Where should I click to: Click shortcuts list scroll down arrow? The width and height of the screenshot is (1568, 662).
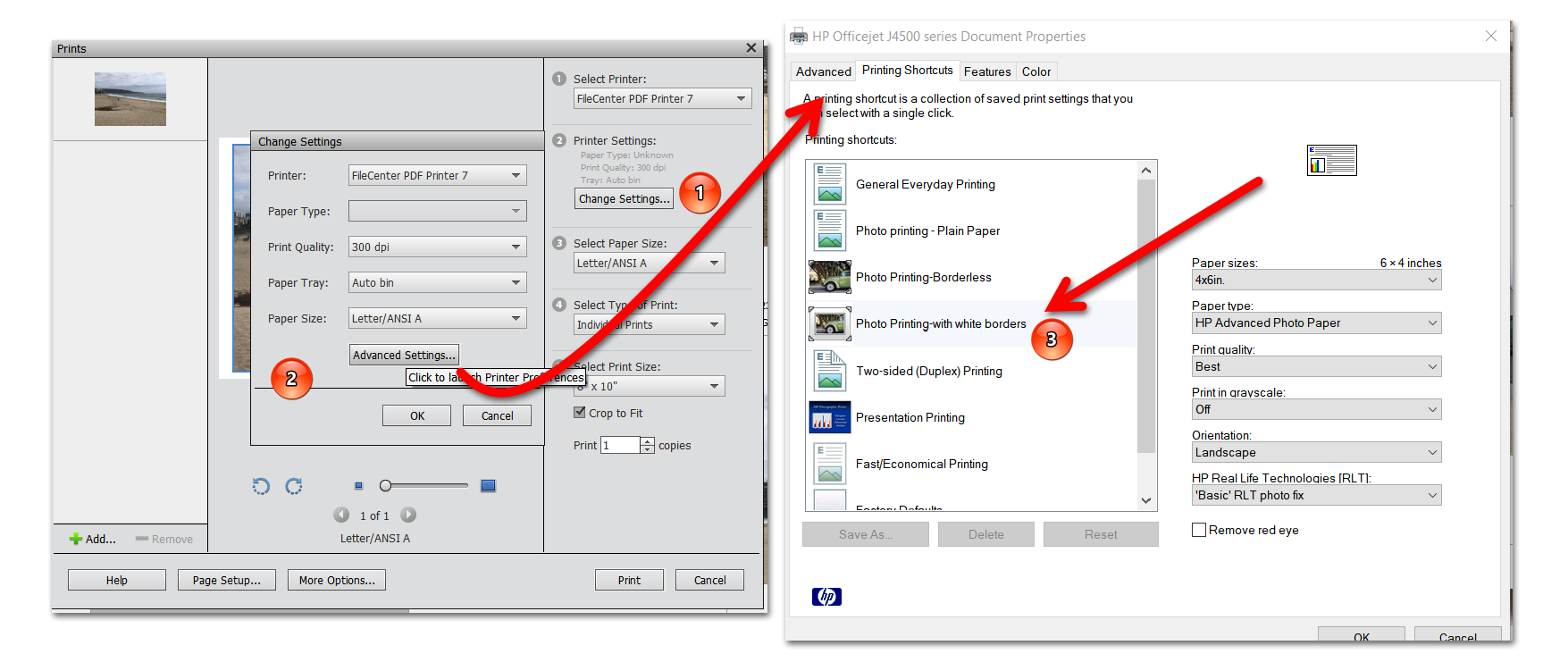[x=1146, y=501]
